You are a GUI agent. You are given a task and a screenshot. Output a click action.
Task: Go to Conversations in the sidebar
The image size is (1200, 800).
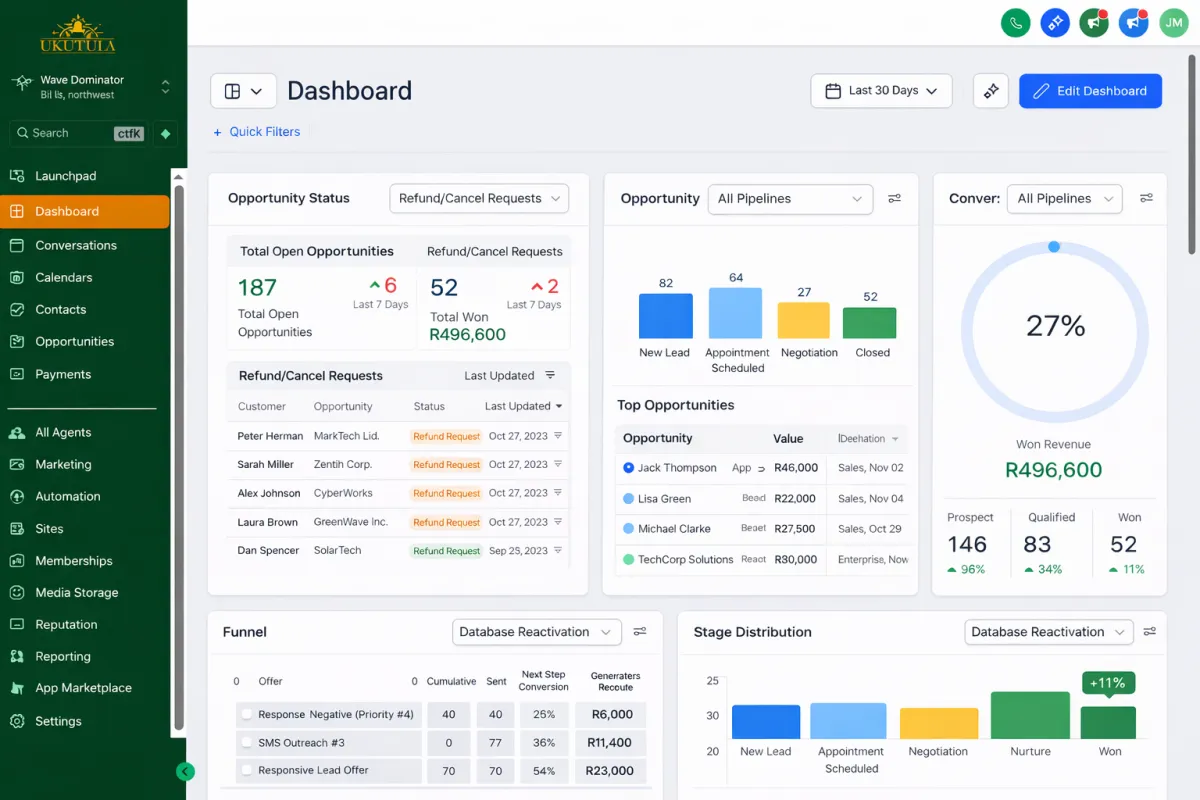point(76,245)
